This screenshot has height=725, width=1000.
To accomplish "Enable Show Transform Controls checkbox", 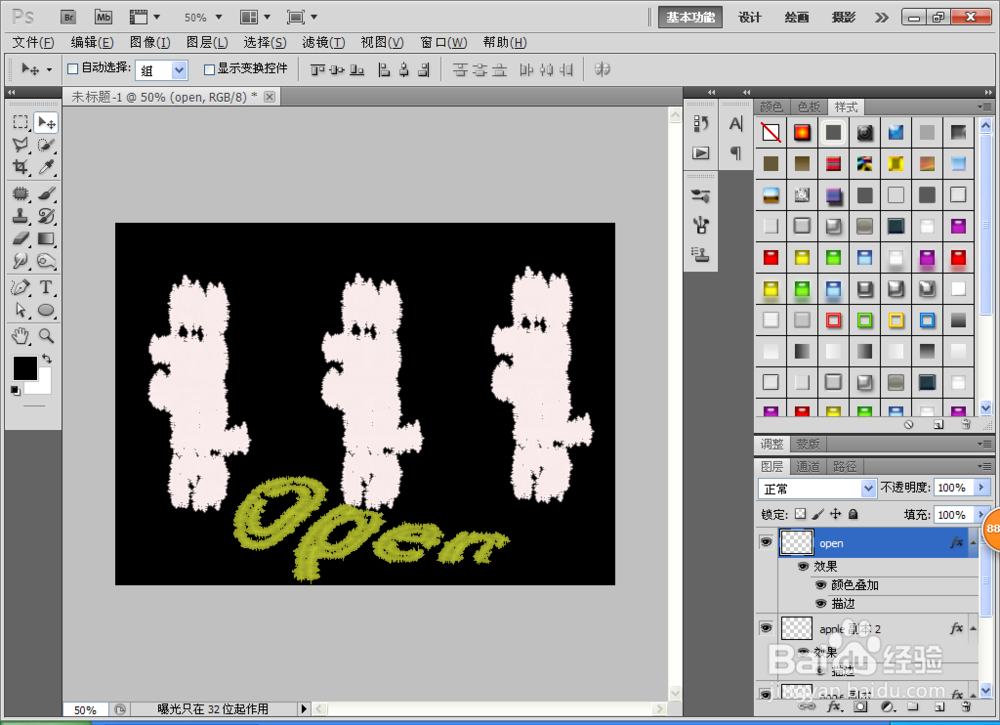I will 209,70.
